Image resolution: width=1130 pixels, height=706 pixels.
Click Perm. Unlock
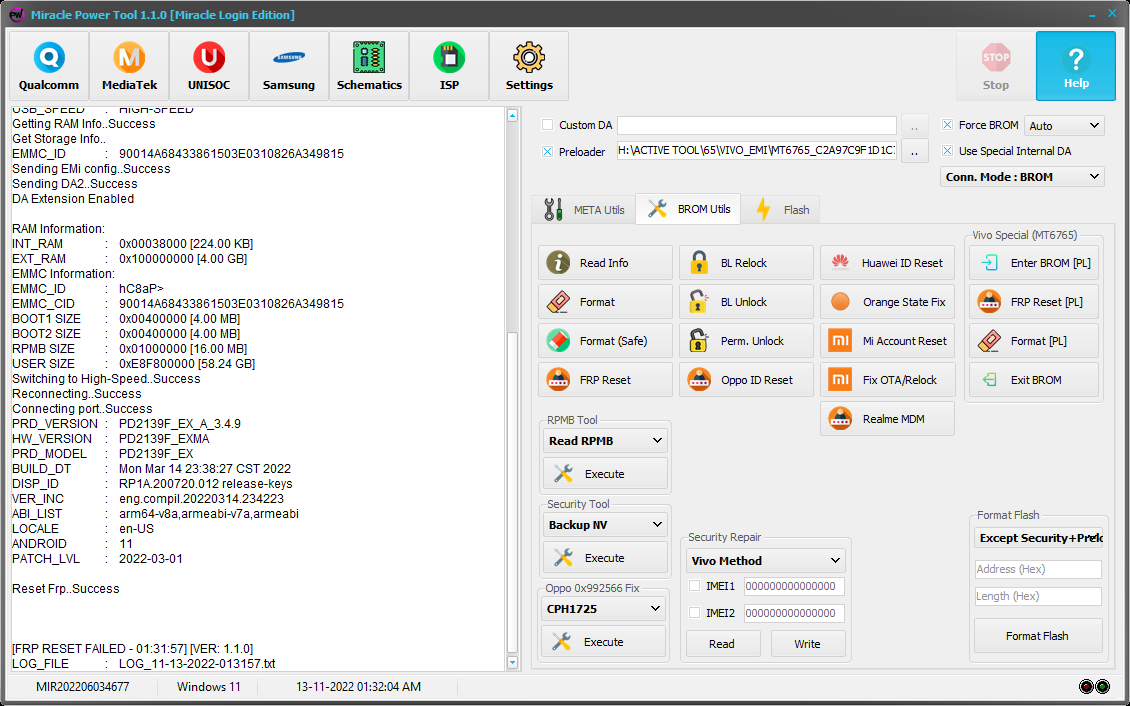(x=747, y=341)
